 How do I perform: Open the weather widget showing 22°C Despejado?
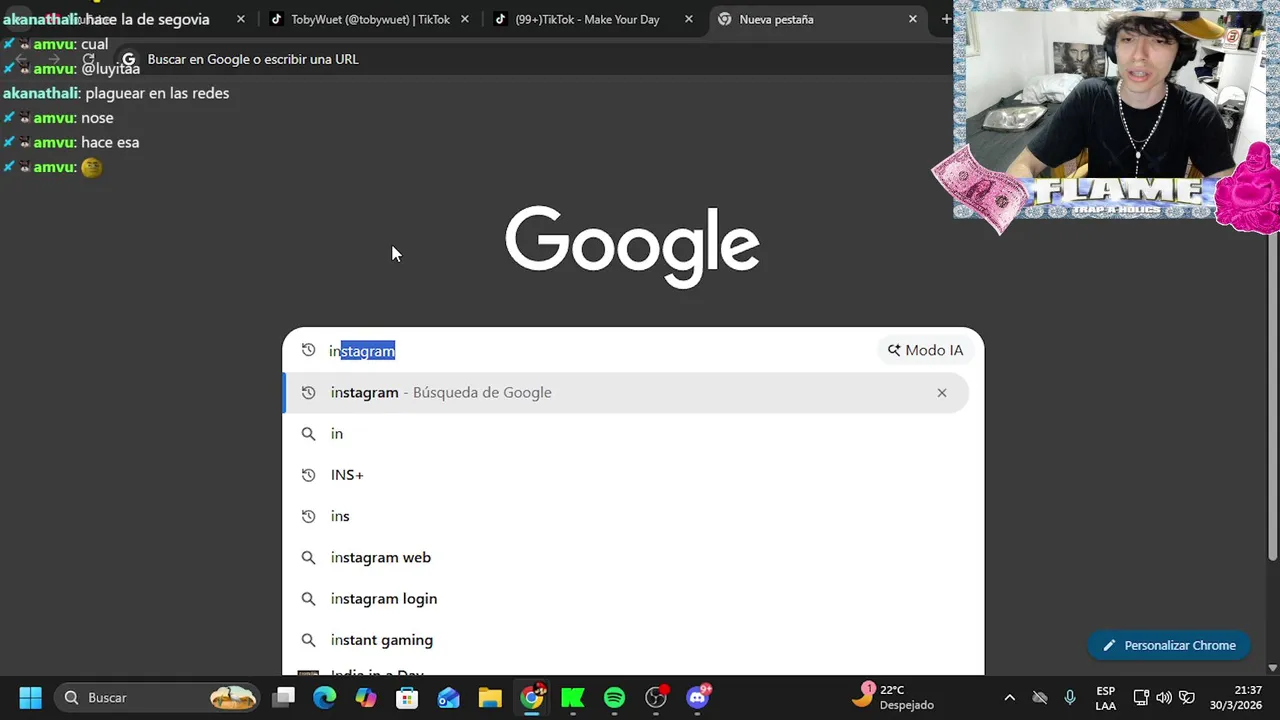(894, 697)
